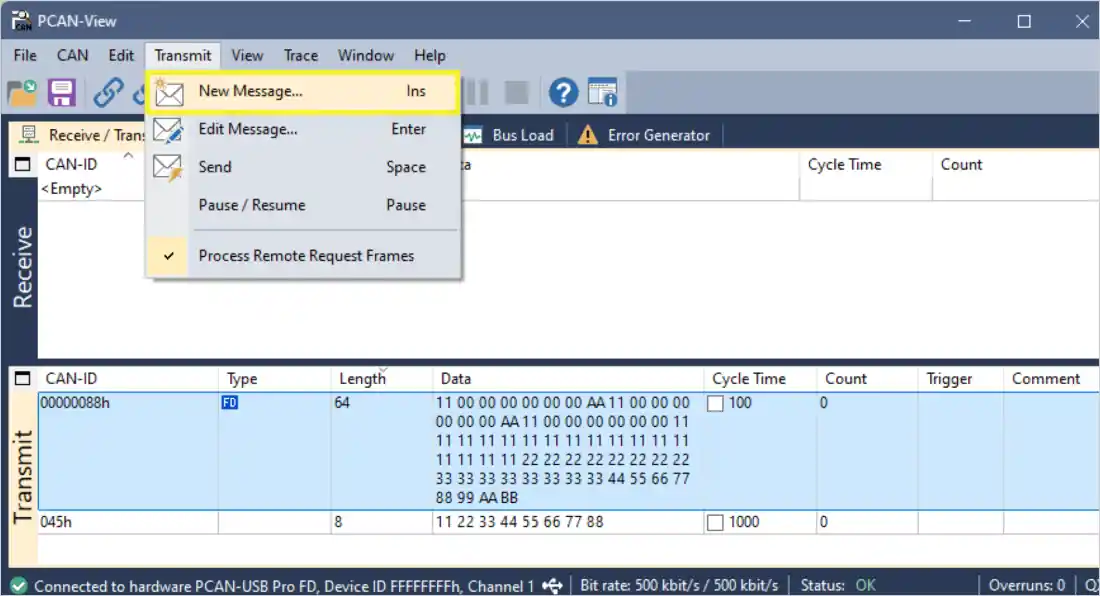Click Cycle Time header in Transmit panel
This screenshot has height=596, width=1100.
[760, 379]
